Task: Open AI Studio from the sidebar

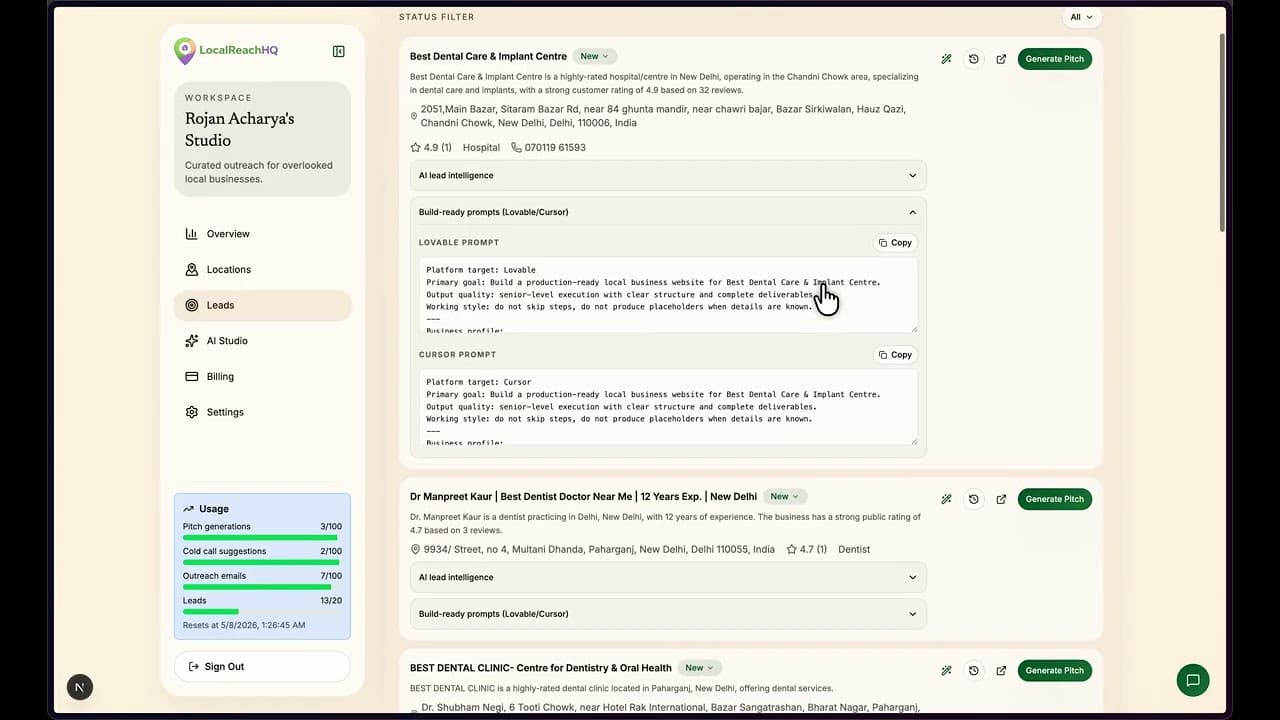Action: pos(227,340)
